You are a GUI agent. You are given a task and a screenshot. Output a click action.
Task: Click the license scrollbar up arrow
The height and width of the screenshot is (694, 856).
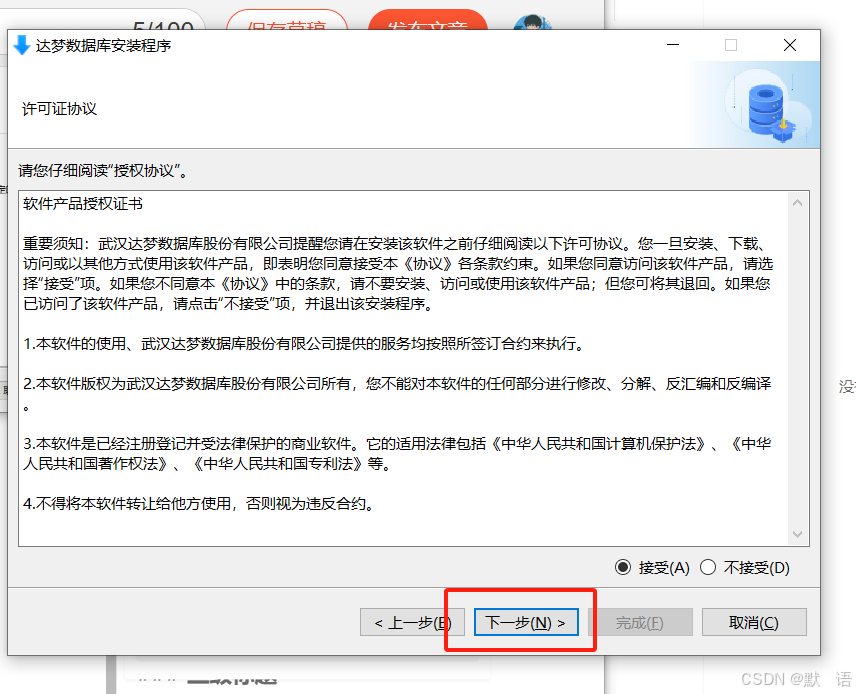[797, 203]
